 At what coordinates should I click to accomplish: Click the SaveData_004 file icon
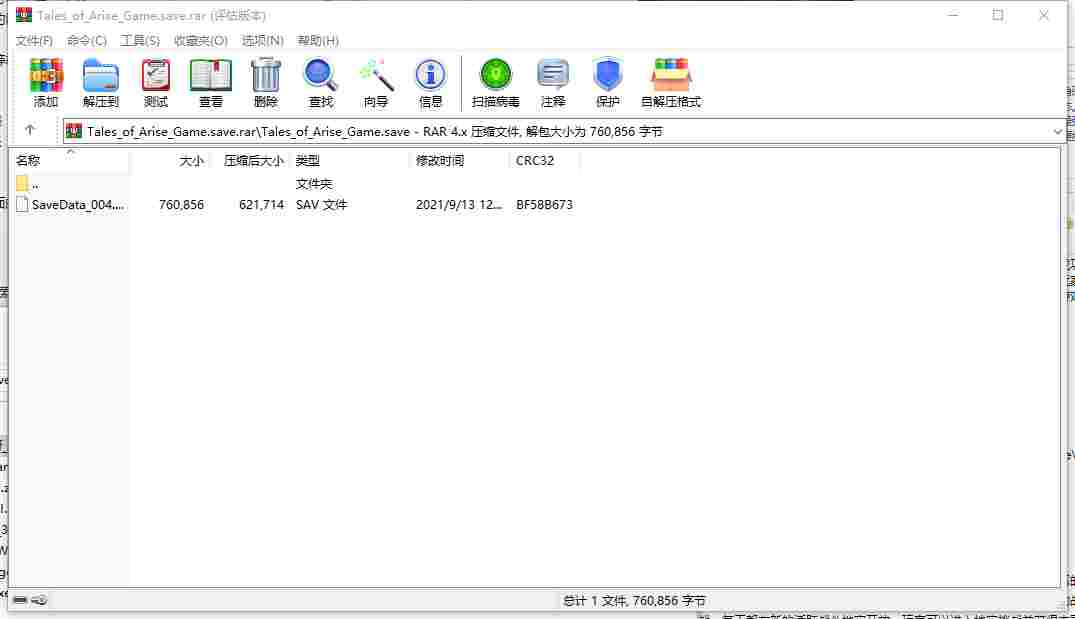point(22,204)
